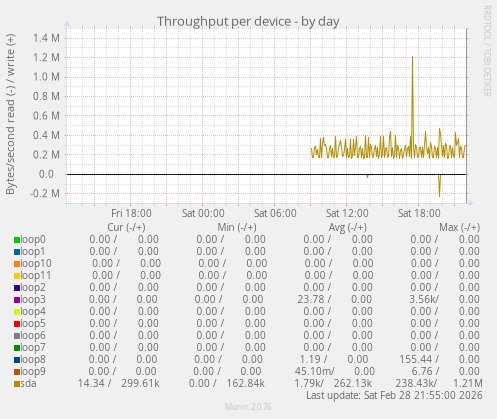Click the 1.2 M y-axis label
497x419 pixels.
pos(46,58)
